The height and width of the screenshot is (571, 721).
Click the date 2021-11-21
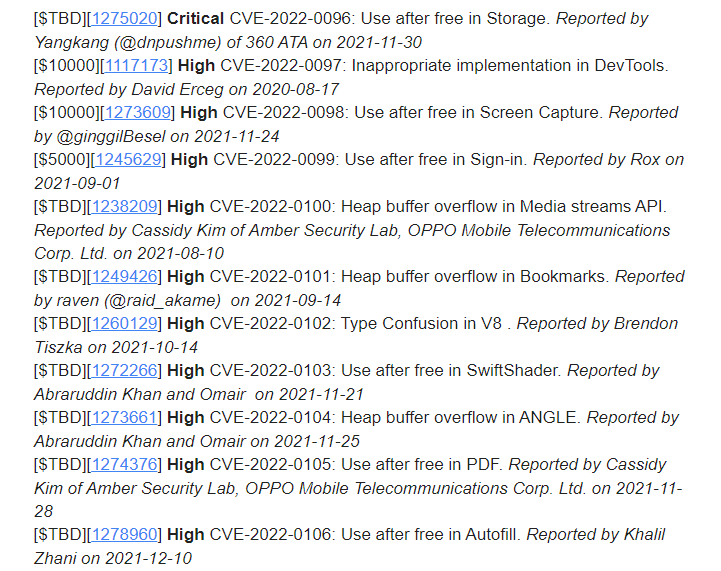tap(321, 394)
